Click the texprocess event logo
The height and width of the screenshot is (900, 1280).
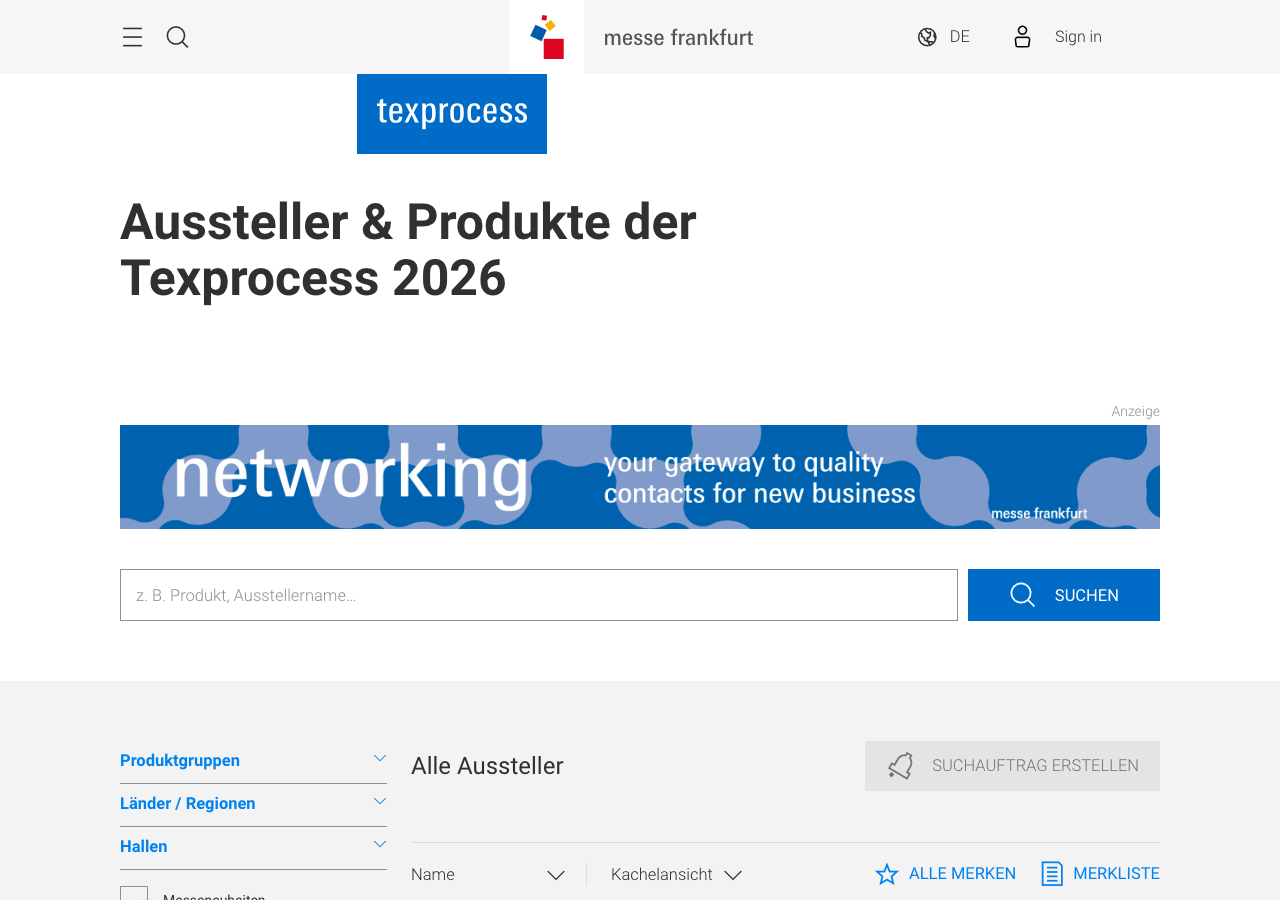click(x=452, y=113)
